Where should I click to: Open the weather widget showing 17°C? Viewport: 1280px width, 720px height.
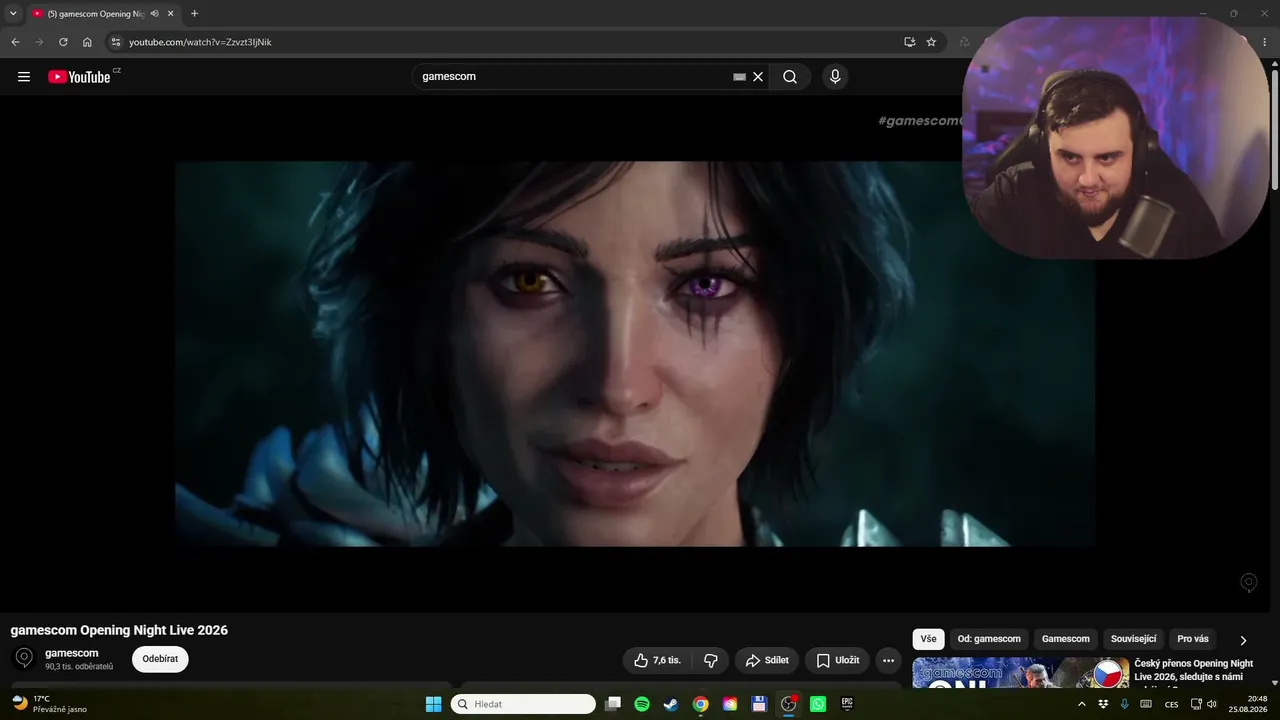[x=50, y=704]
